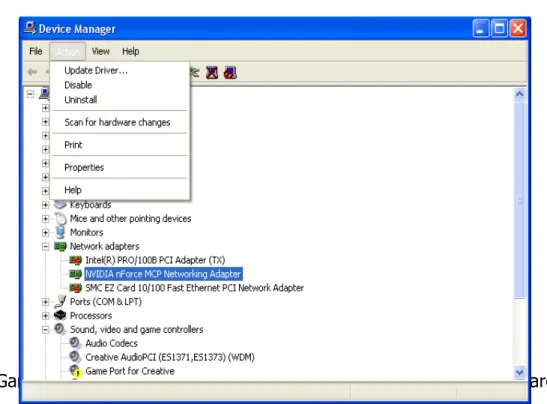
Task: Click the disabled SMC EZ Card adapter icon
Action: pyautogui.click(x=75, y=288)
